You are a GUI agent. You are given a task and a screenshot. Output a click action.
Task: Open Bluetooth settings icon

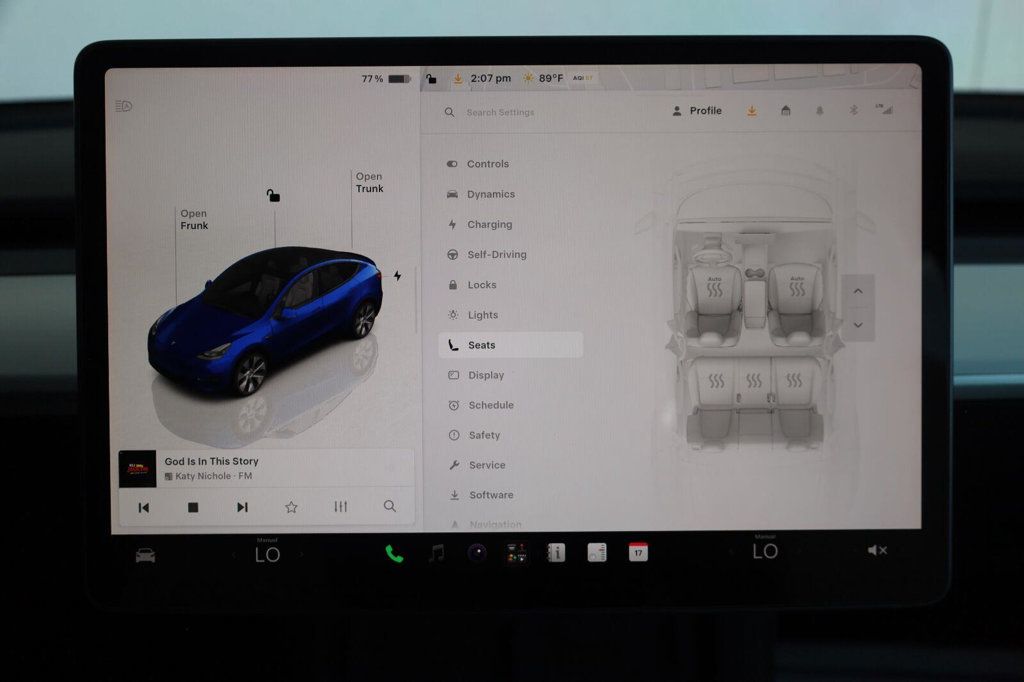(x=853, y=110)
